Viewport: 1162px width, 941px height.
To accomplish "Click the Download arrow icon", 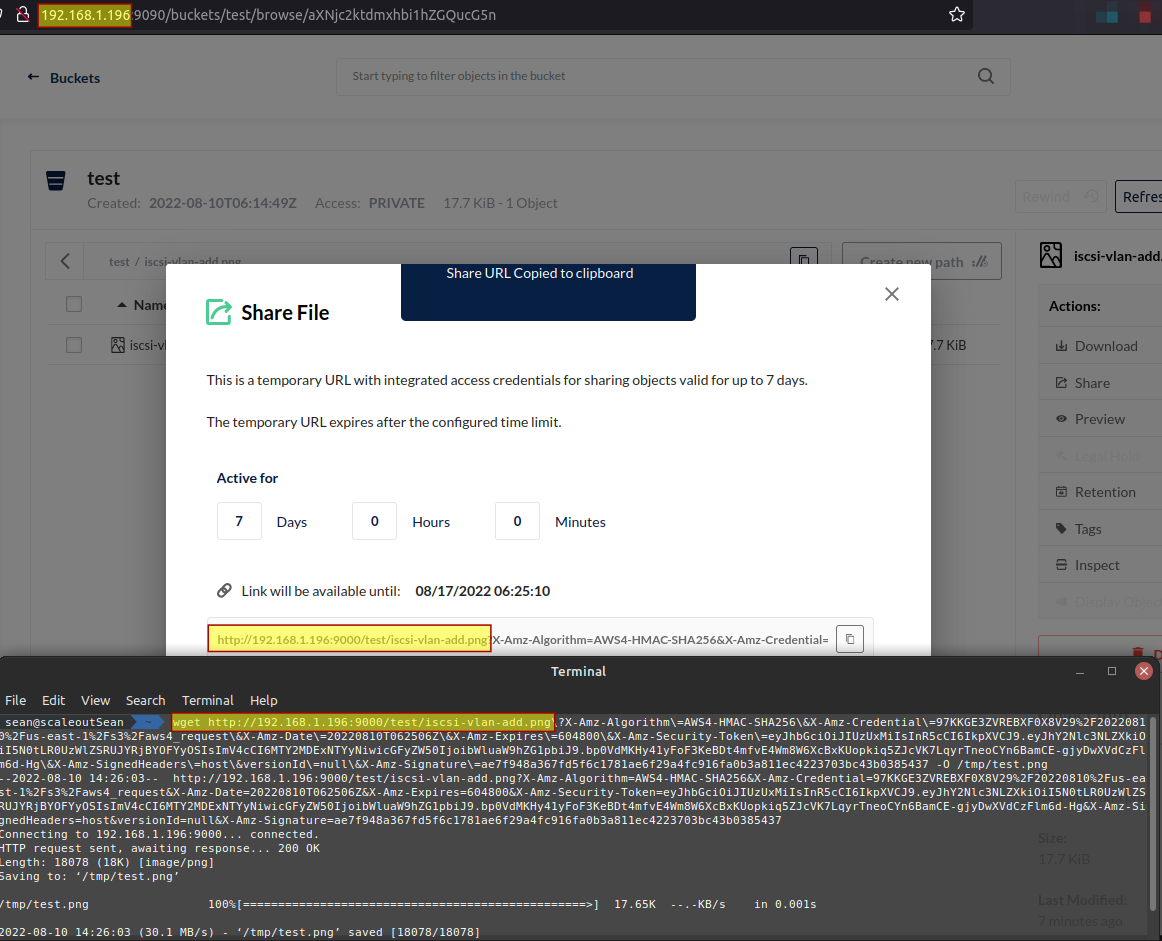I will click(x=1061, y=346).
